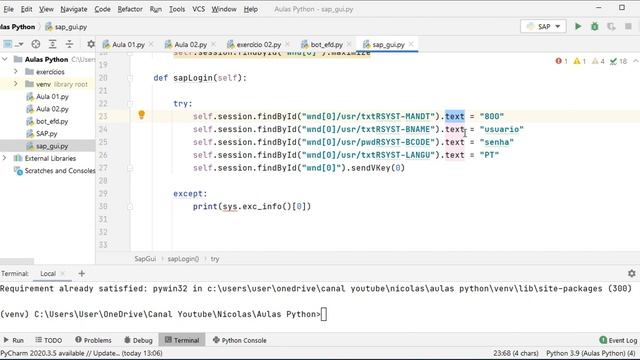640x360 pixels.
Task: Open the VCS menu
Action: [198, 9]
